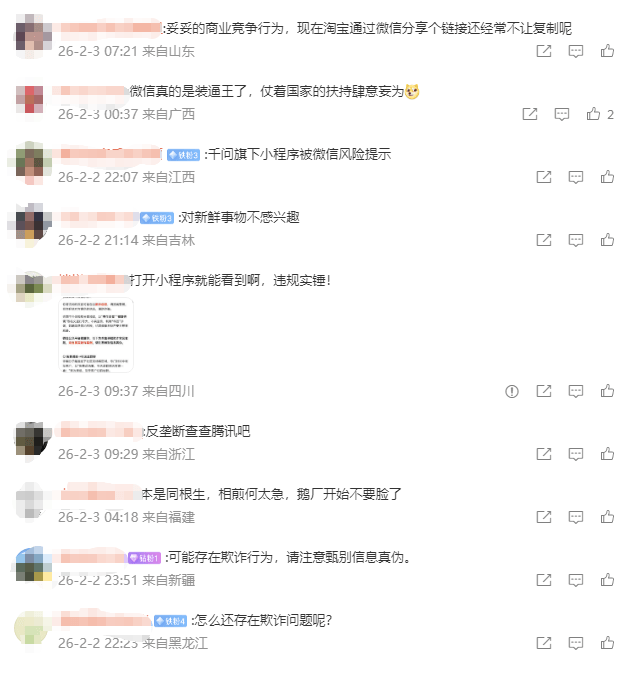Click the 钻粉1 badge on 新疆 comment

coord(144,558)
